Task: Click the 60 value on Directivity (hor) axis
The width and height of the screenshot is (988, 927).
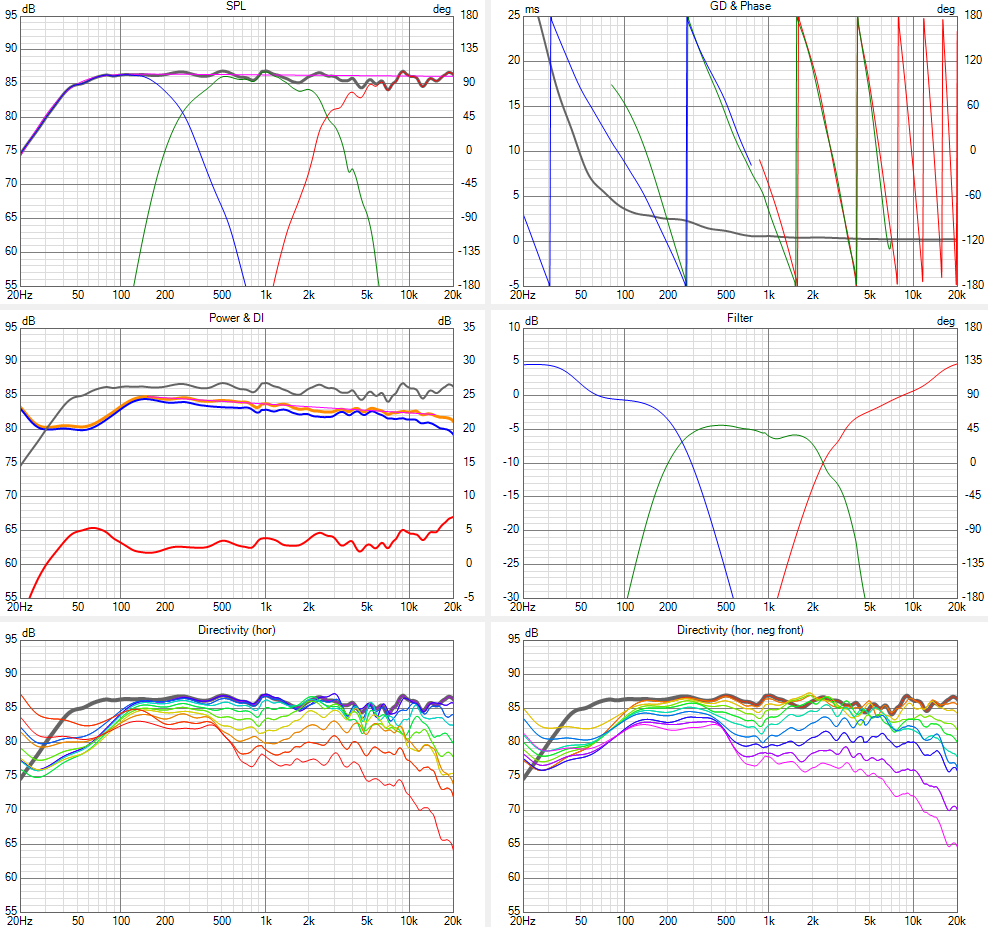Action: coord(11,877)
